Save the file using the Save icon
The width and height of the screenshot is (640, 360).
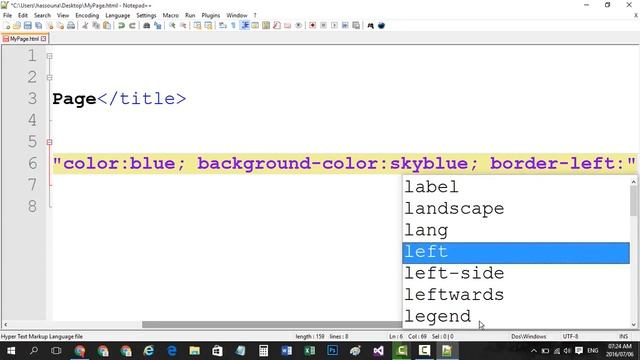28,26
